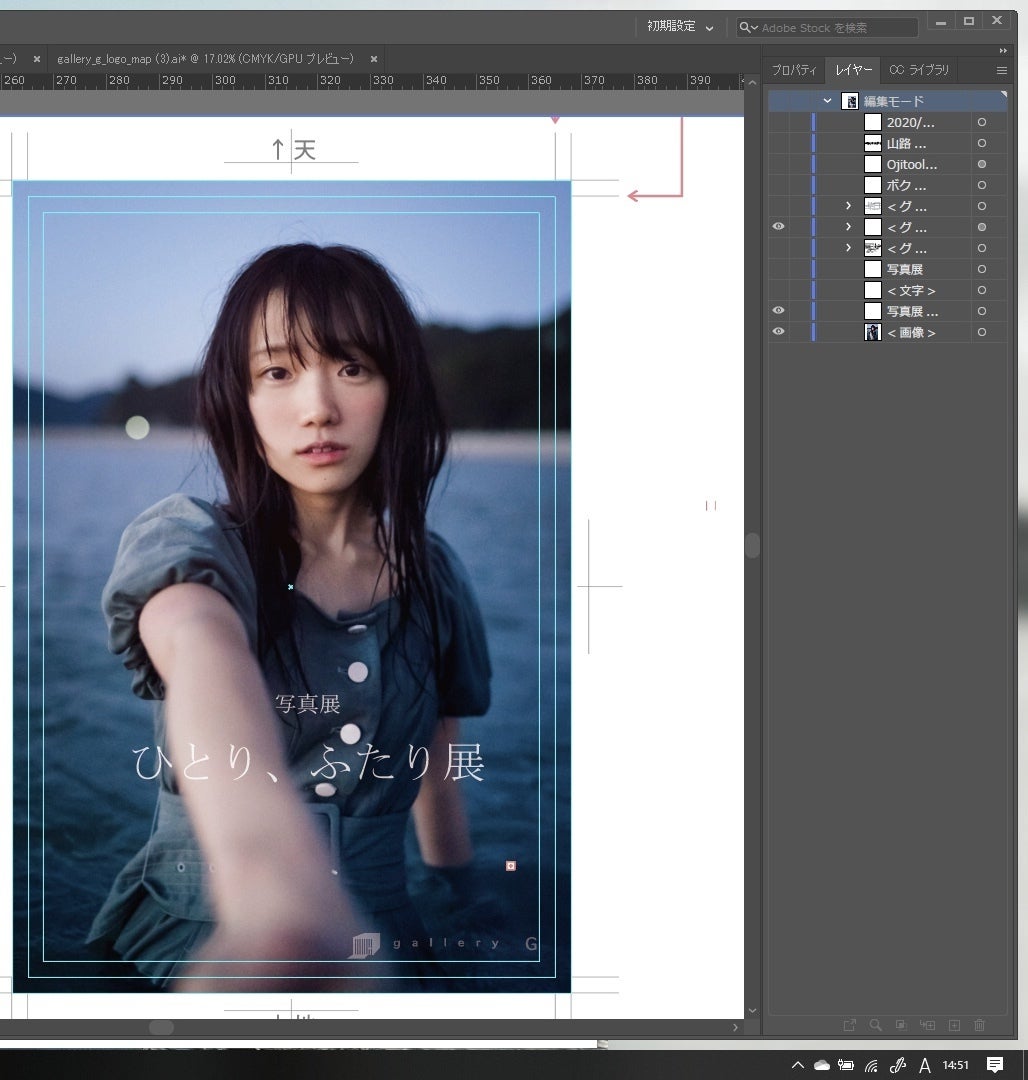Collapse panels with the double-arrow icon
The height and width of the screenshot is (1080, 1028).
tap(1003, 50)
